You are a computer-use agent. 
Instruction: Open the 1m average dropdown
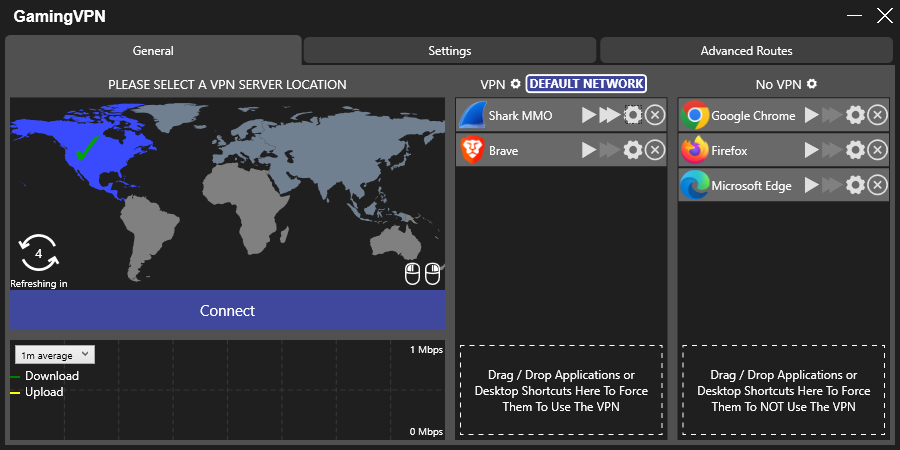[x=55, y=355]
